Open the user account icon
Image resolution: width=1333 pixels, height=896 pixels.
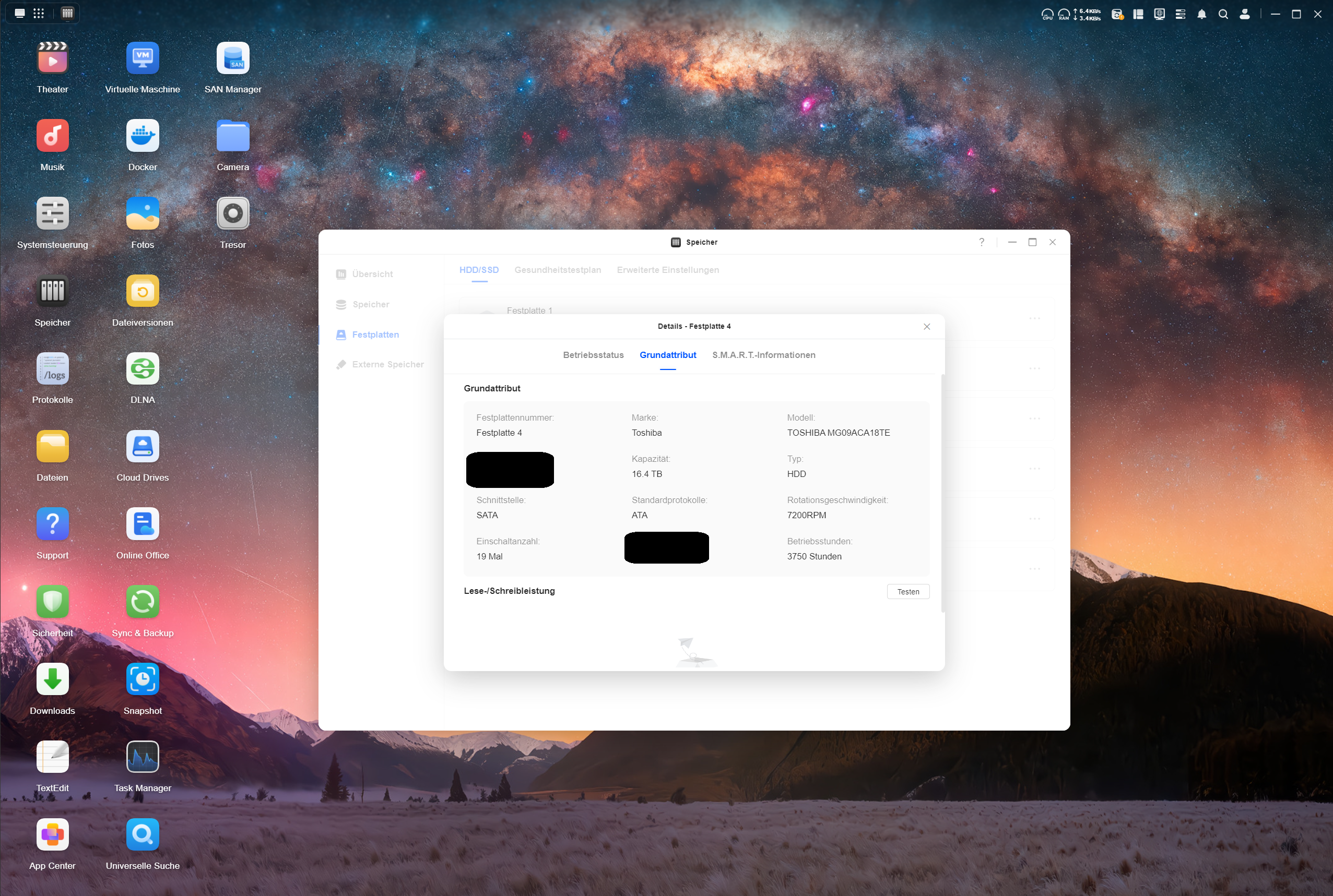pyautogui.click(x=1244, y=14)
